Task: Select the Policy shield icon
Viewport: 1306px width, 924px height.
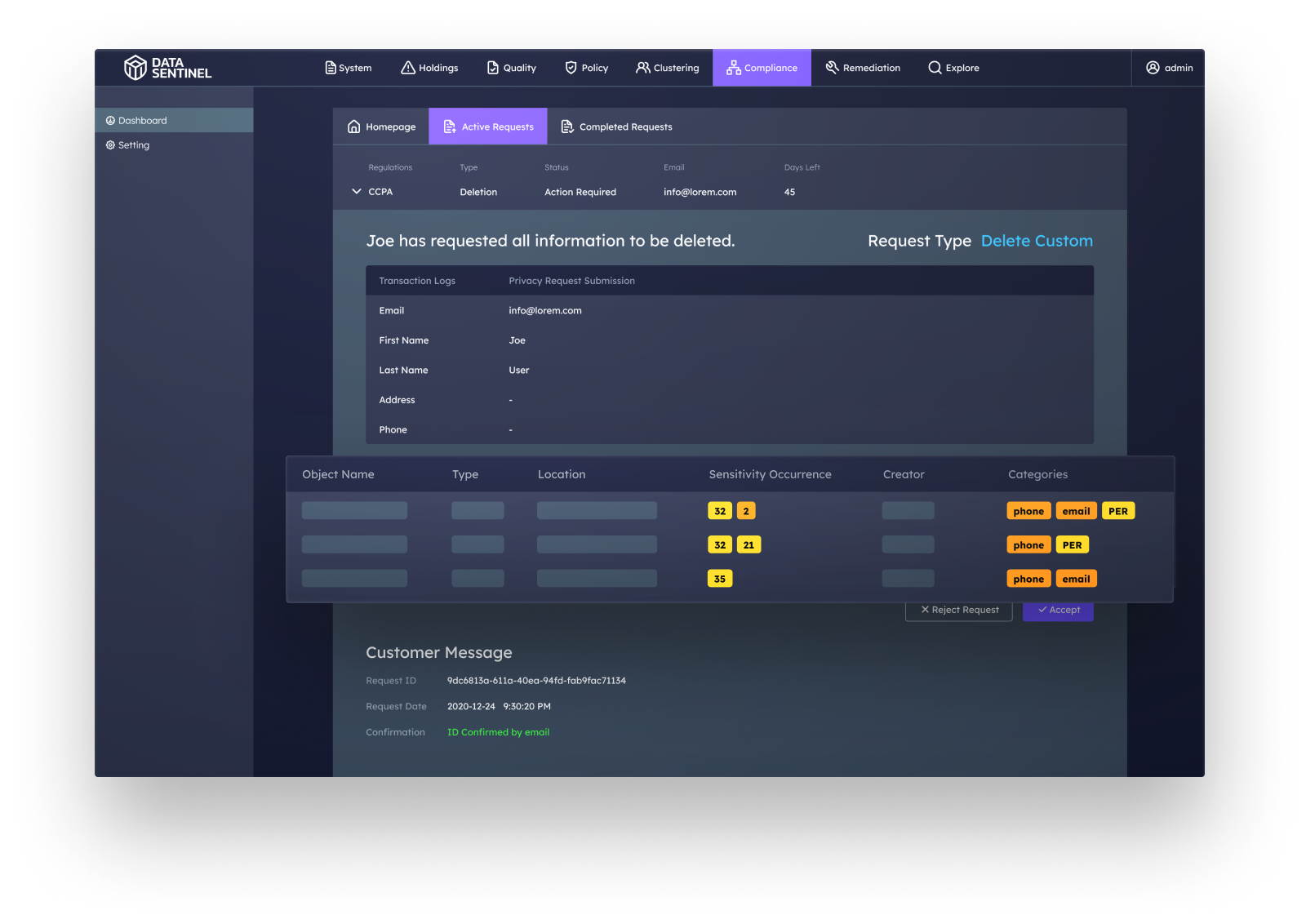Action: coord(571,68)
